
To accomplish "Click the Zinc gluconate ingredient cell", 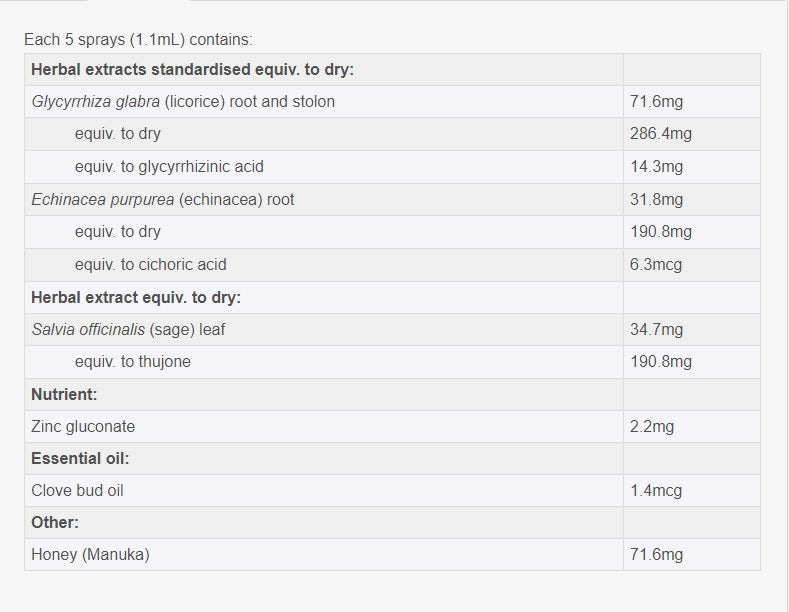I will [x=83, y=427].
